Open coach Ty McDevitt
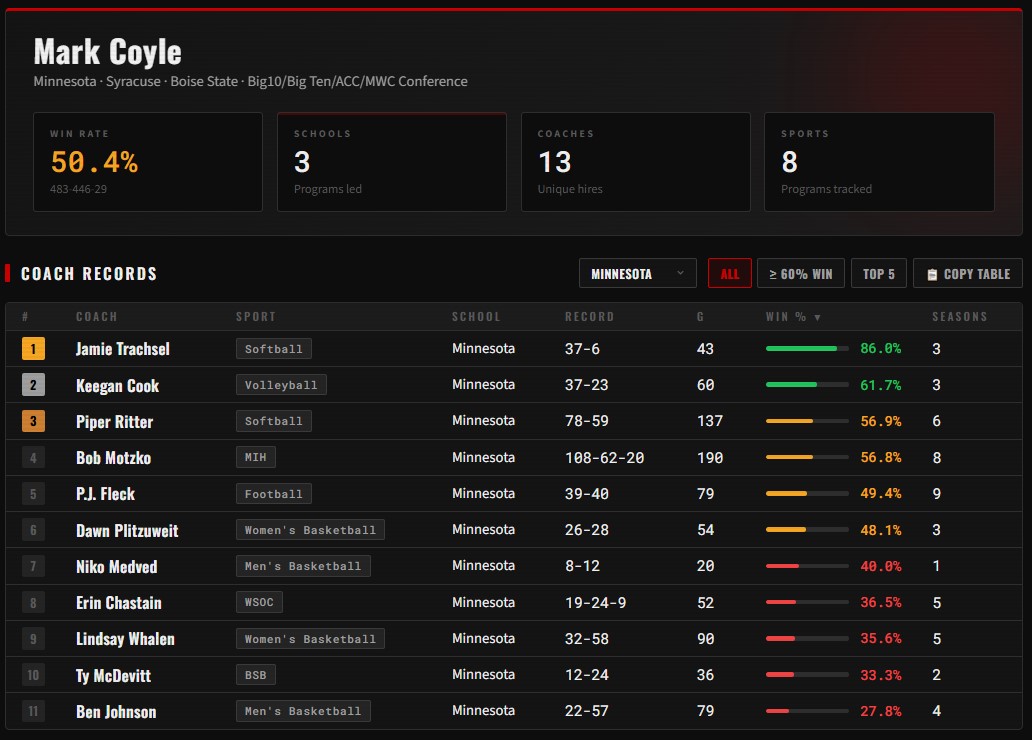 coord(113,675)
